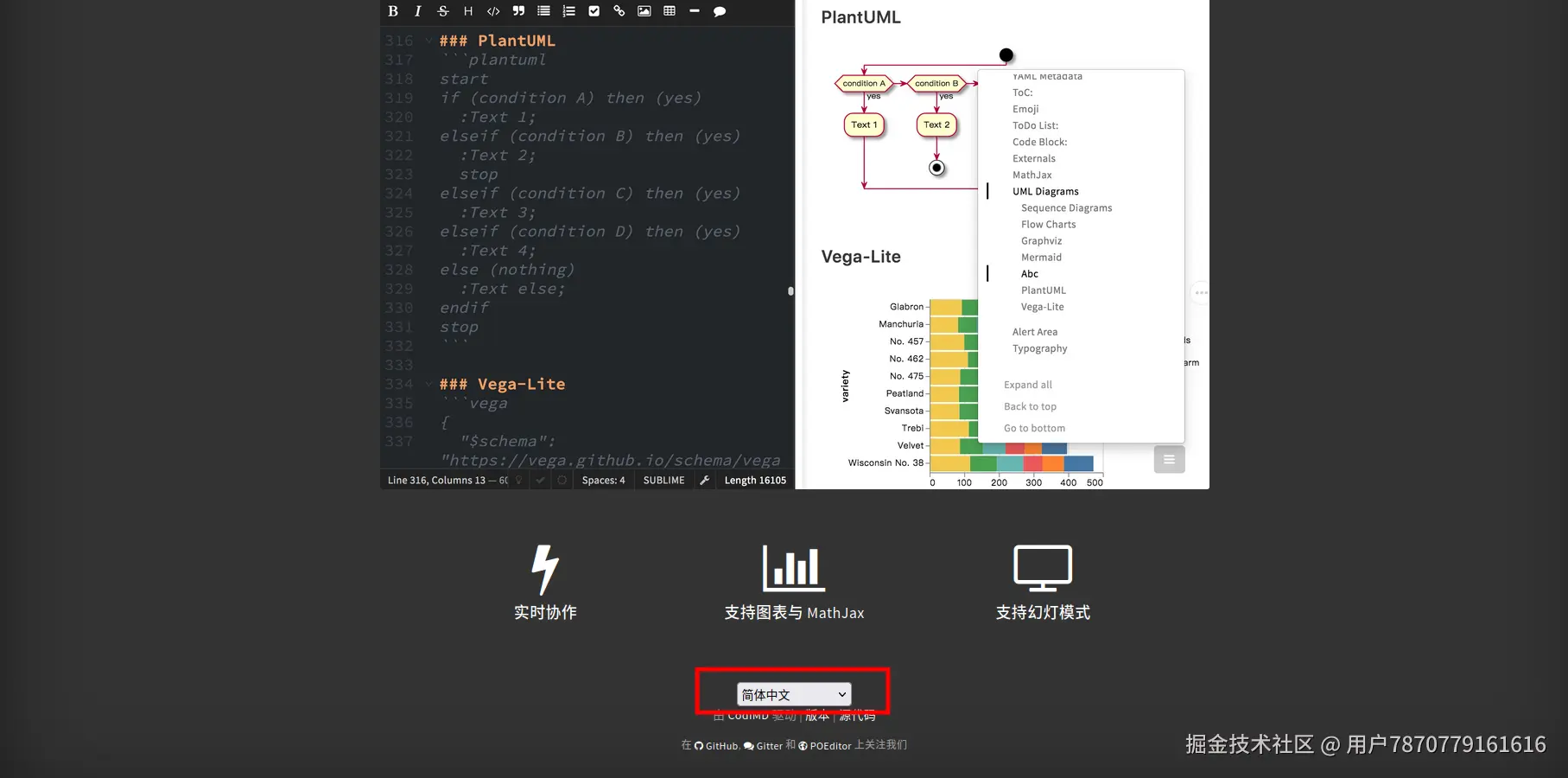The image size is (1568, 778).
Task: Click the 支持图表与 MathJax label
Action: click(x=794, y=612)
